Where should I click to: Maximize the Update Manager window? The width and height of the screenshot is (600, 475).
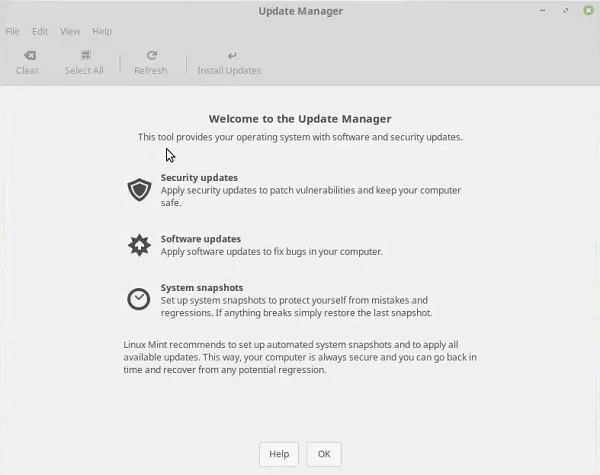566,11
